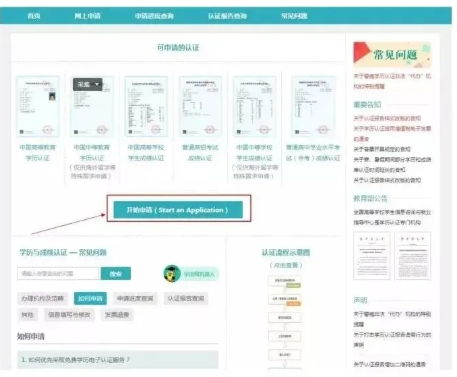Expand FAQ question 1 about 免费学历电子认证服务

tap(118, 360)
